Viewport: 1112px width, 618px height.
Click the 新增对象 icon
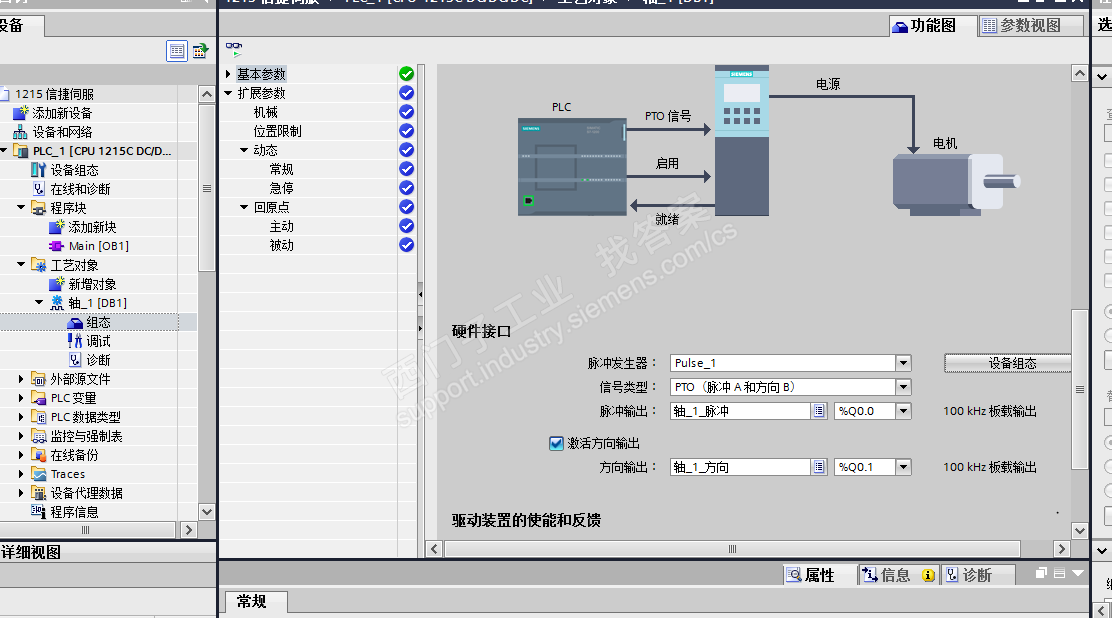pos(56,284)
